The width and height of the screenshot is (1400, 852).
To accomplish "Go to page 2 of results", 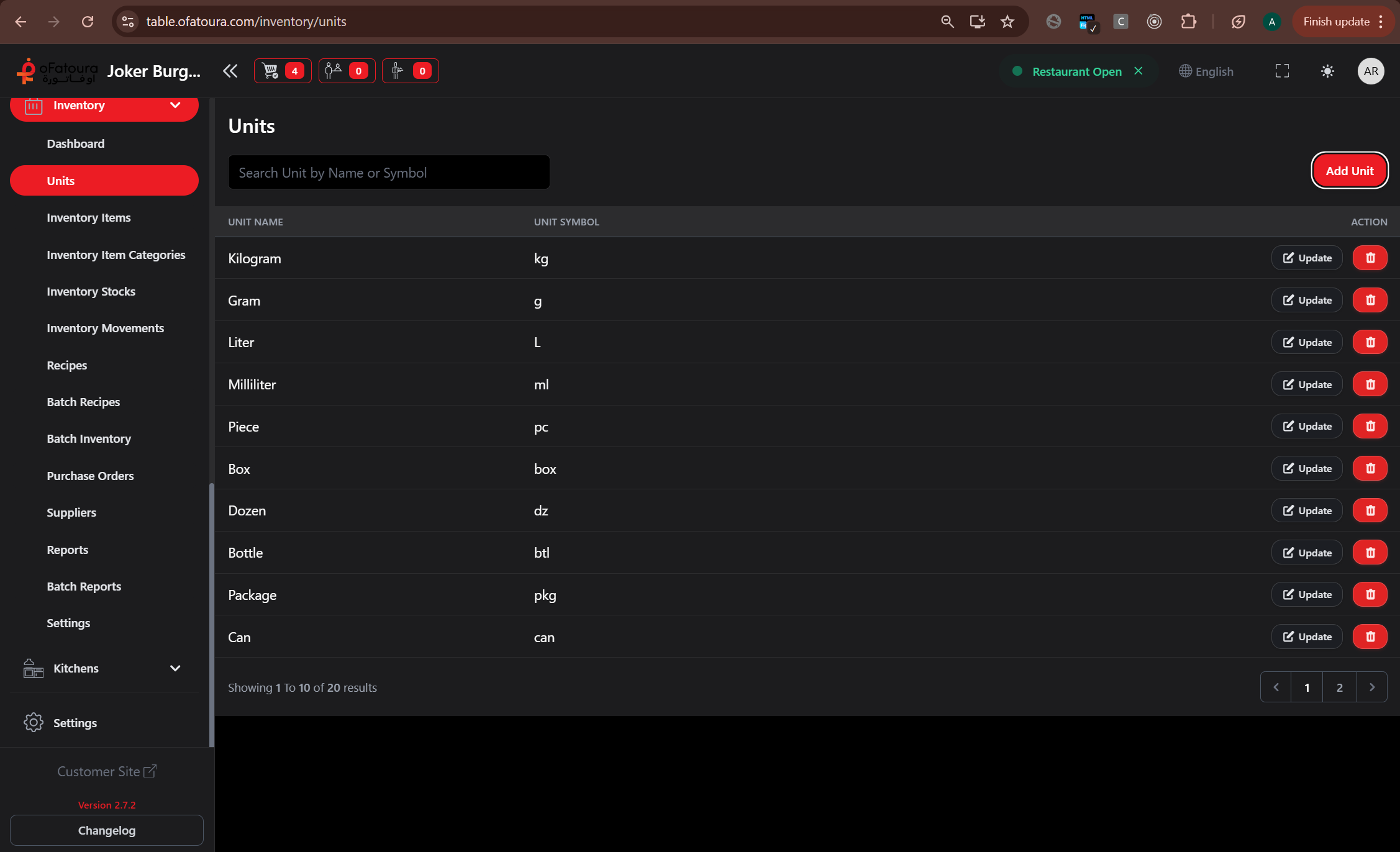I will click(x=1339, y=687).
